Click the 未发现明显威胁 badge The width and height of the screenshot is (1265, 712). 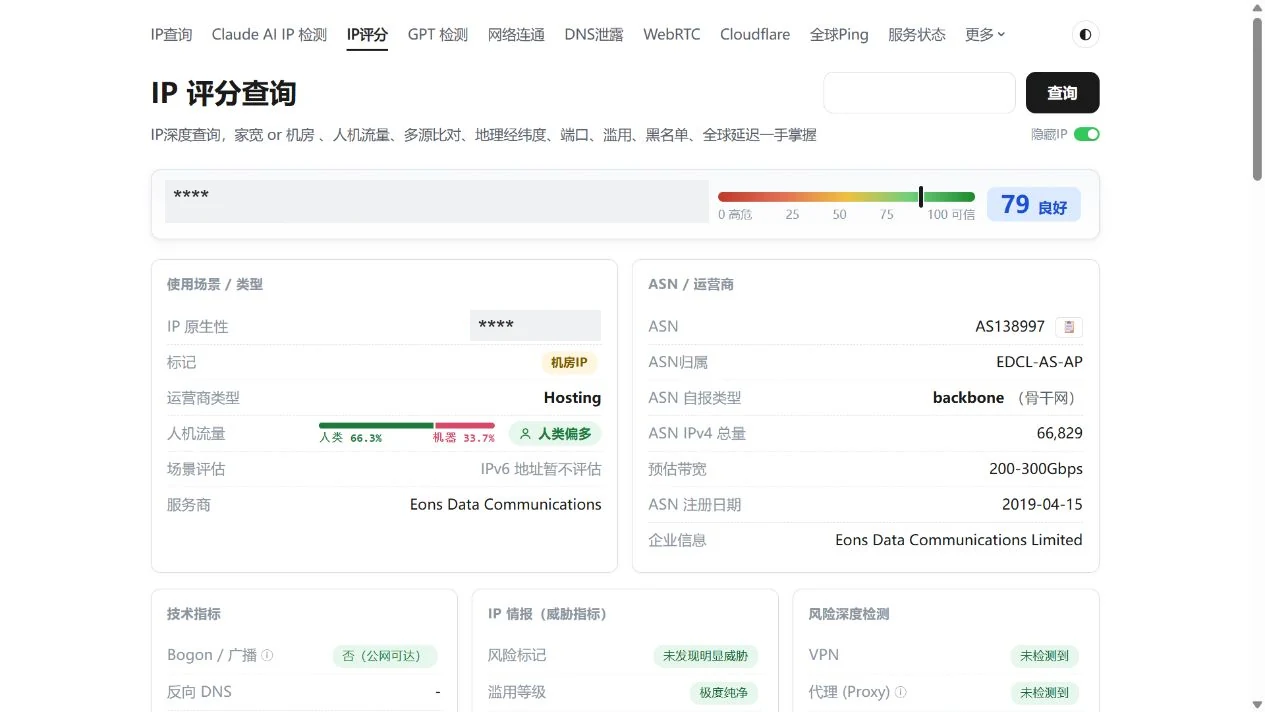pos(706,656)
